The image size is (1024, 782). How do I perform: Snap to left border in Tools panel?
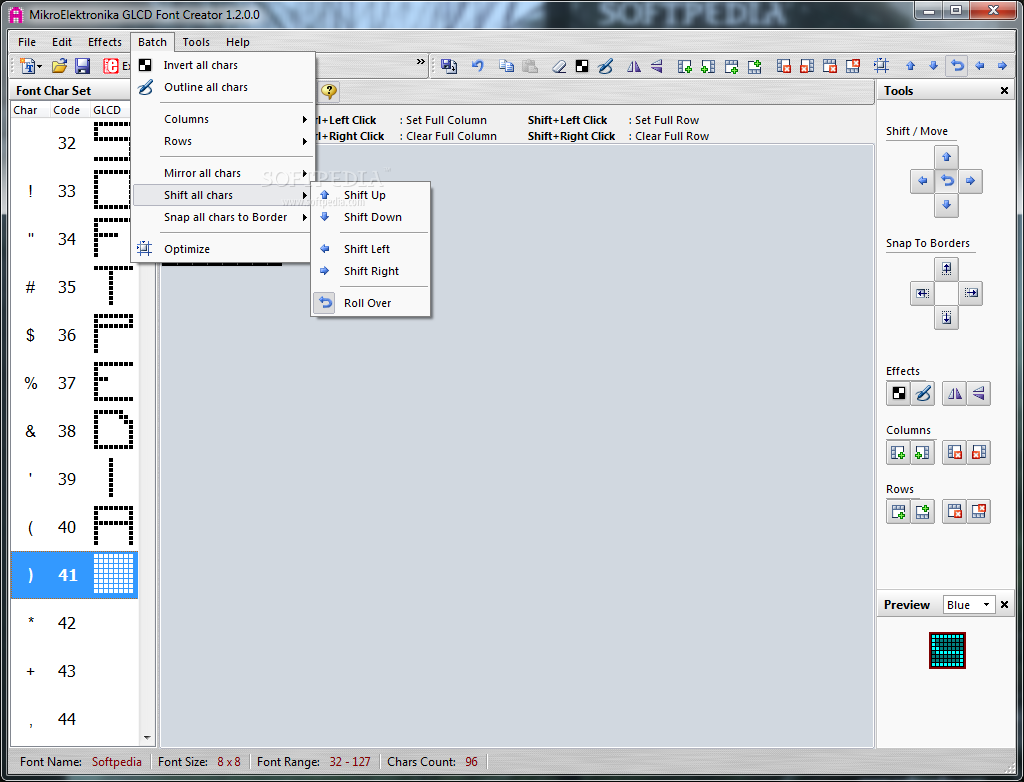pyautogui.click(x=922, y=293)
